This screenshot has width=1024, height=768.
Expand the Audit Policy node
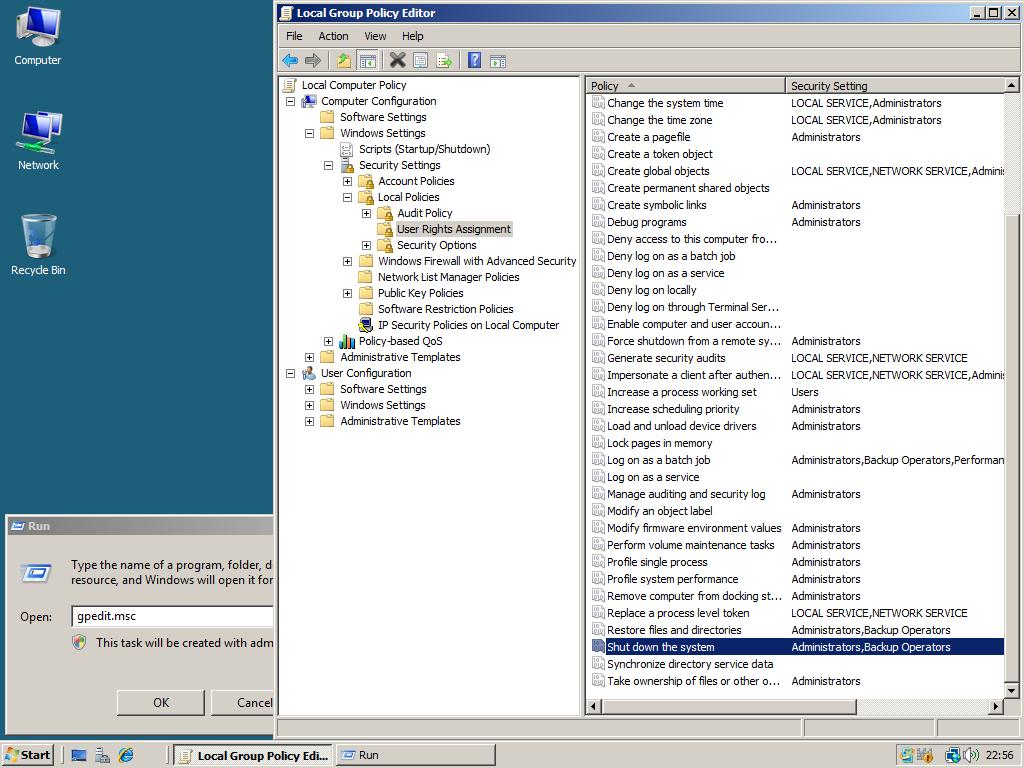pos(366,214)
